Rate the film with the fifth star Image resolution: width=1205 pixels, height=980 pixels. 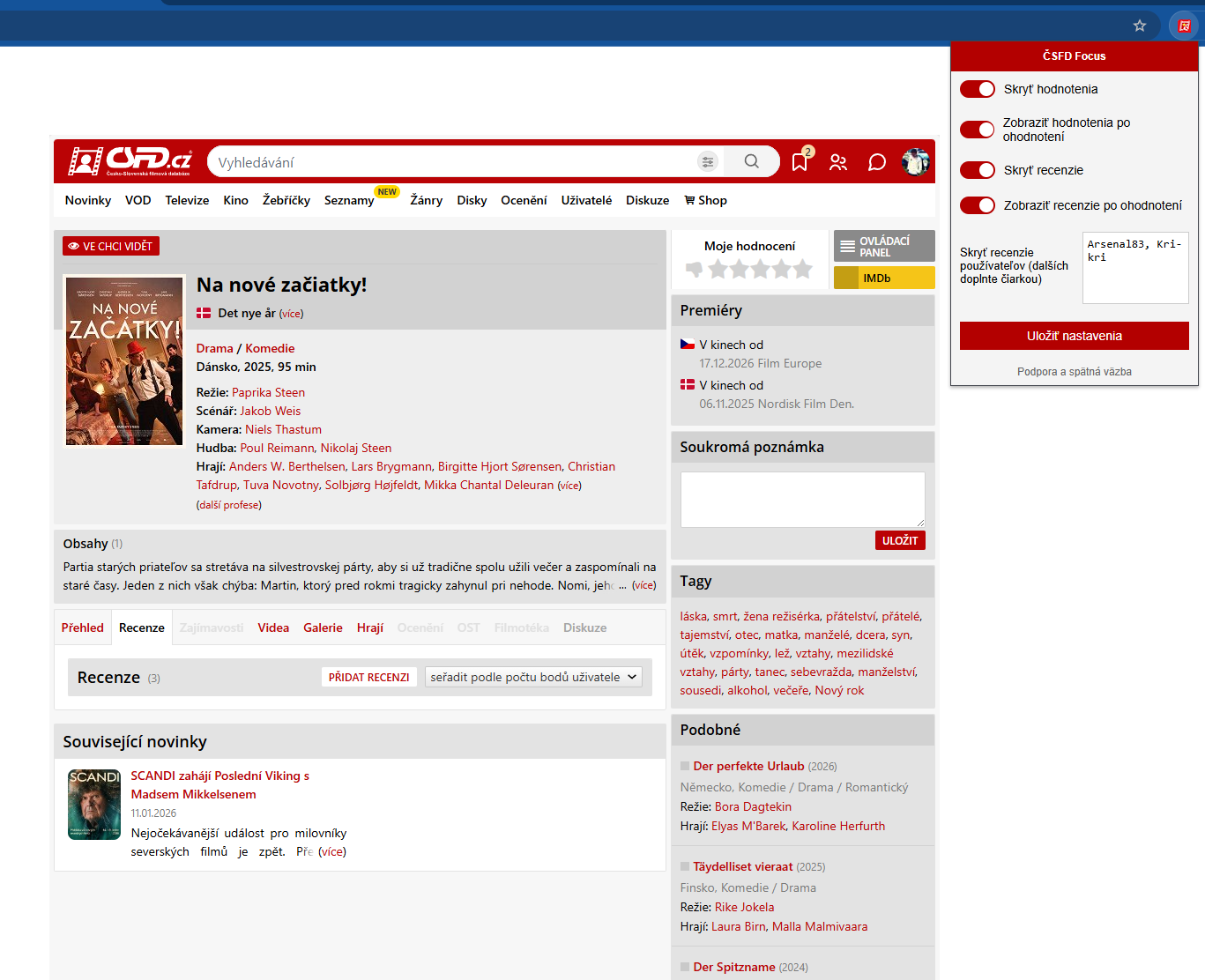[802, 270]
